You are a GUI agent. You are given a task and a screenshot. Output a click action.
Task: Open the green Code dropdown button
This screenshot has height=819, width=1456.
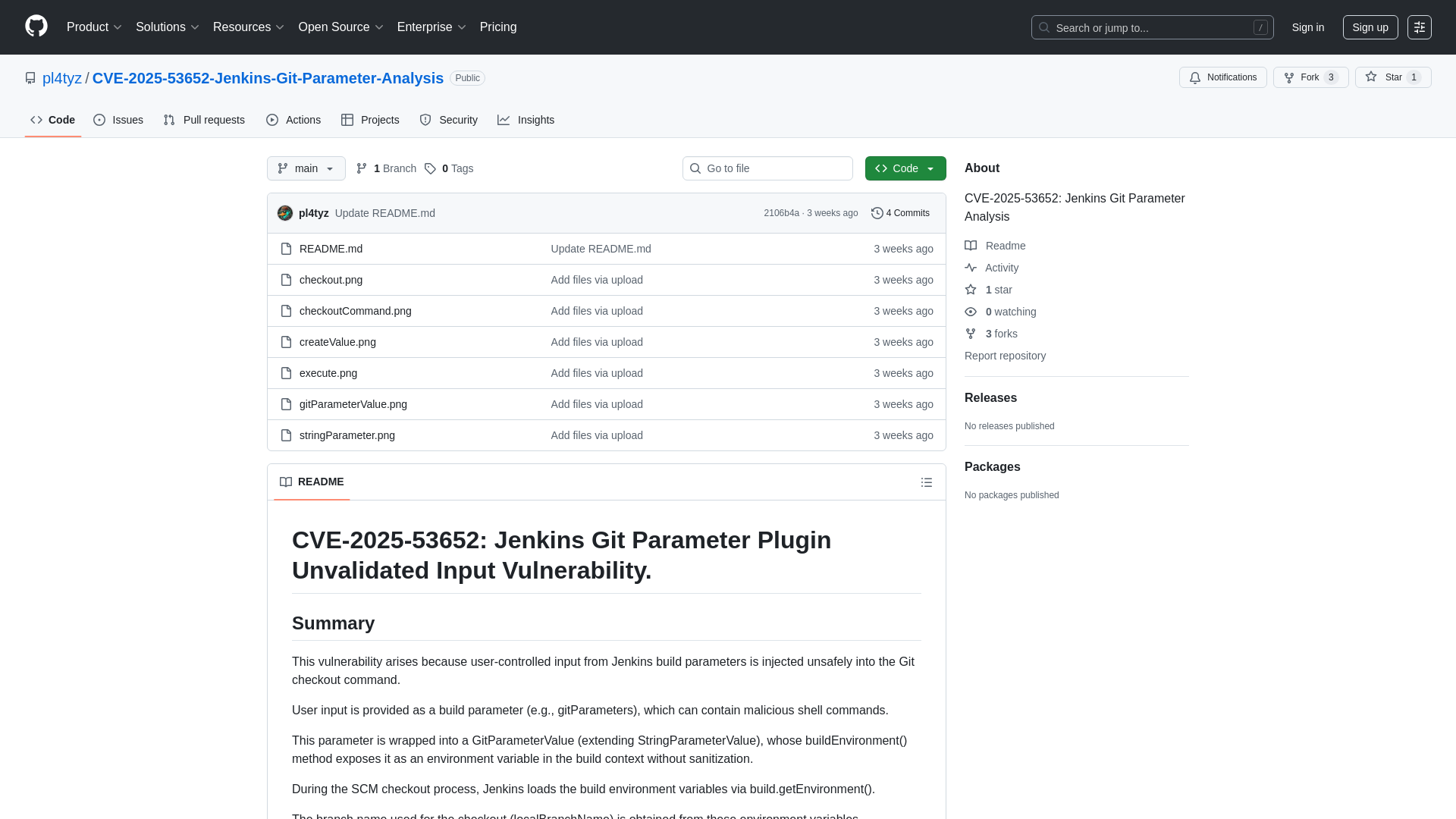click(x=905, y=168)
